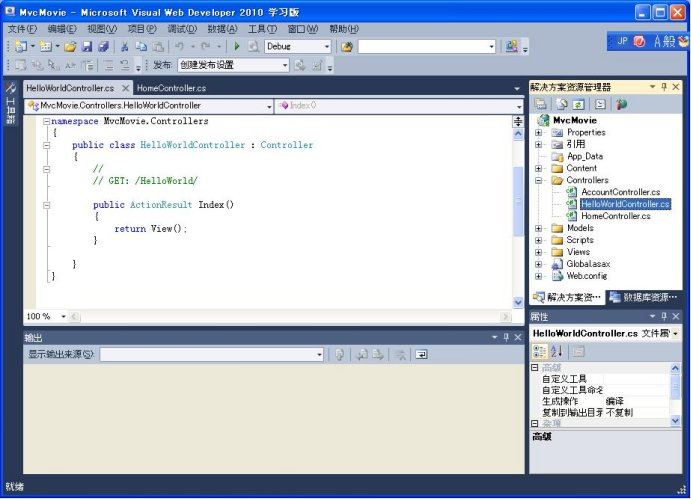Open the 文件(F) menu

click(22, 29)
